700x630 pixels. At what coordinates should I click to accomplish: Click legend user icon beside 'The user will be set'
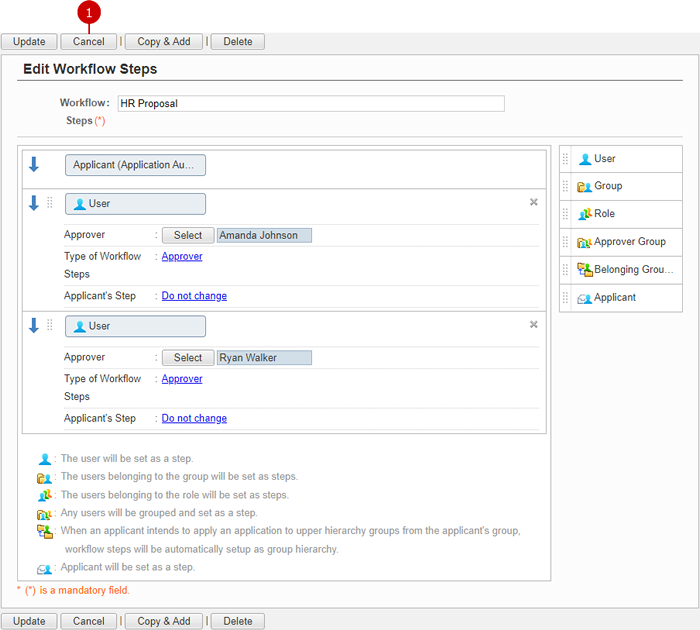(x=45, y=459)
